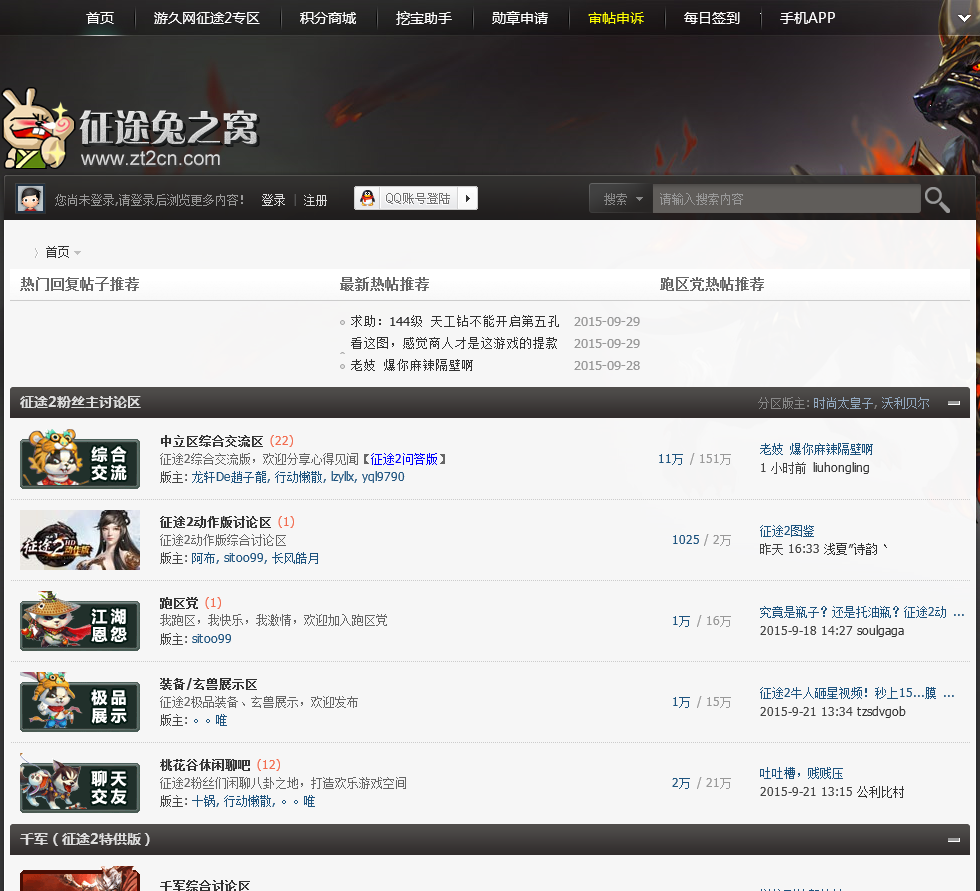Screen dimensions: 980x891
Task: Open moderator sitoo99 under 跑区党
Action: coord(211,639)
